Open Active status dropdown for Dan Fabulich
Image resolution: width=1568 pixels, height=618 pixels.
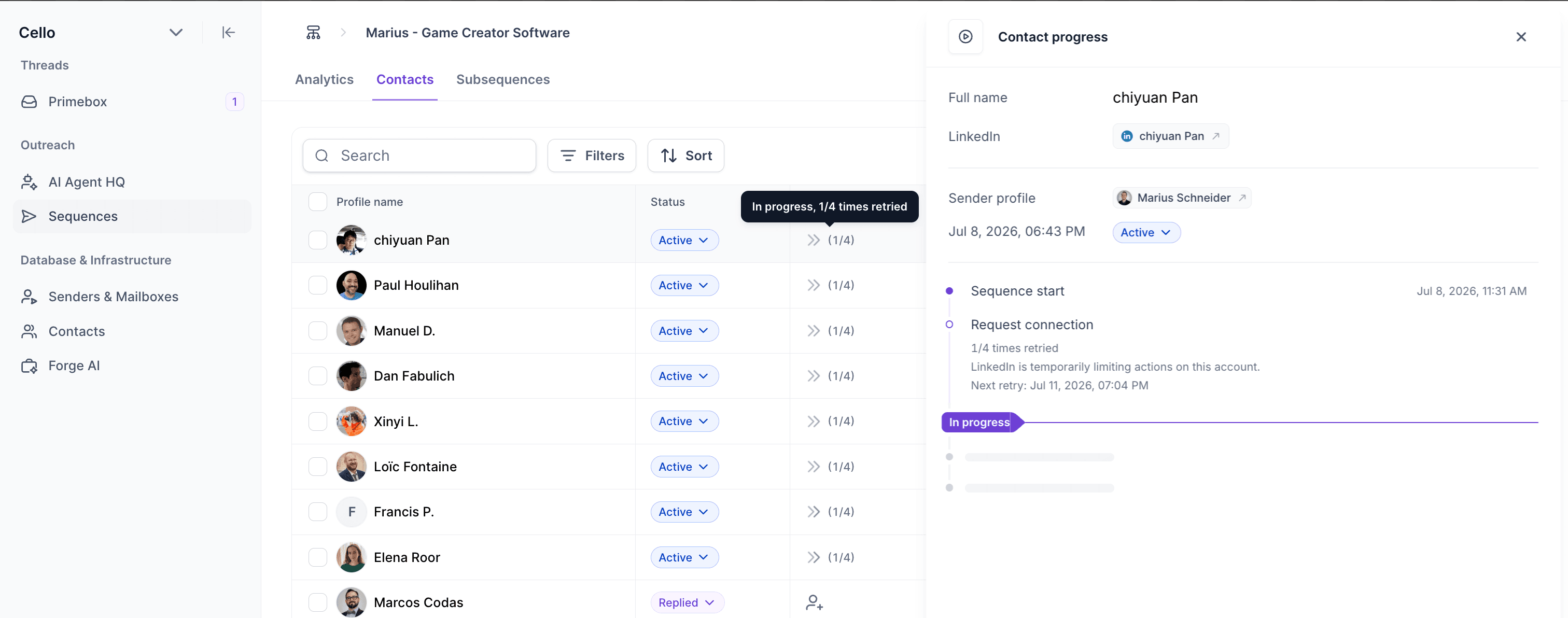[684, 376]
